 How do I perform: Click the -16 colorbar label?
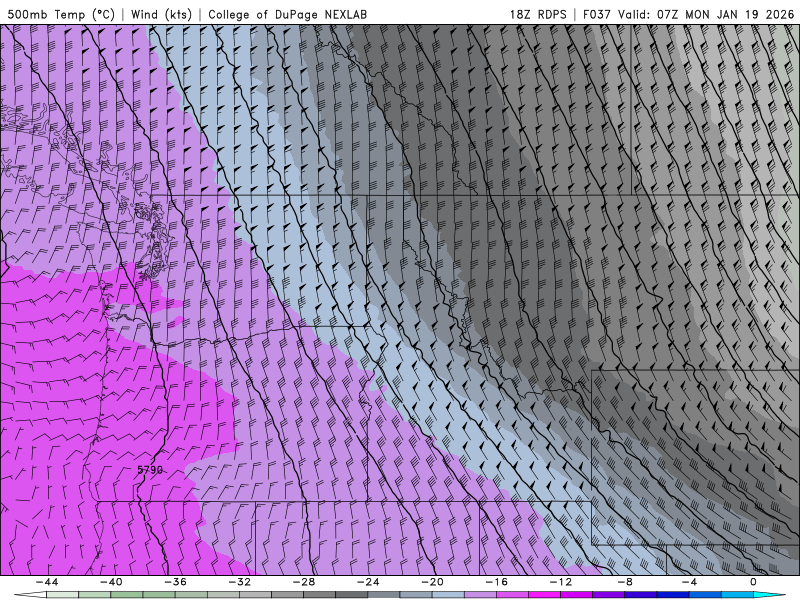click(496, 582)
